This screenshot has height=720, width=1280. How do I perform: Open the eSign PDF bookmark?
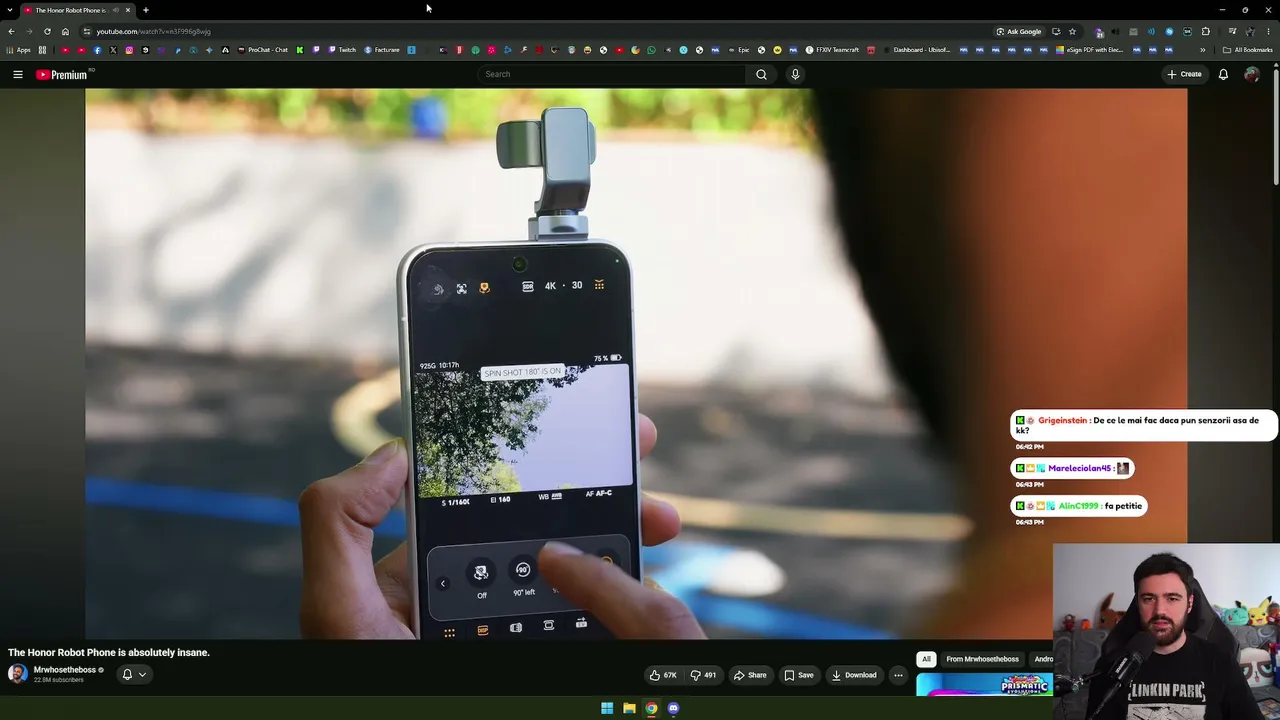(1090, 50)
